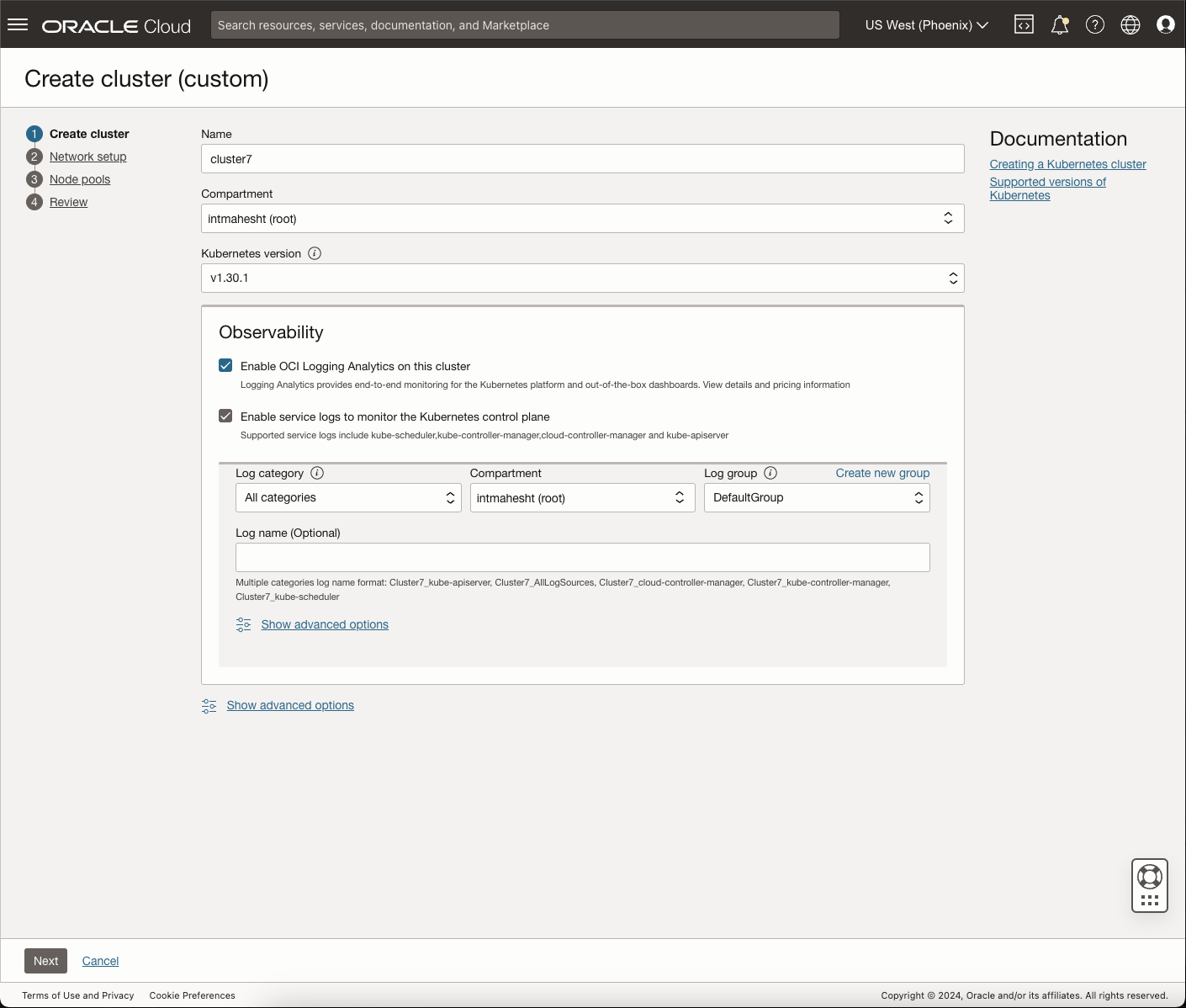Open the DefaultGroup log group dropdown
The image size is (1186, 1008).
pyautogui.click(x=918, y=497)
